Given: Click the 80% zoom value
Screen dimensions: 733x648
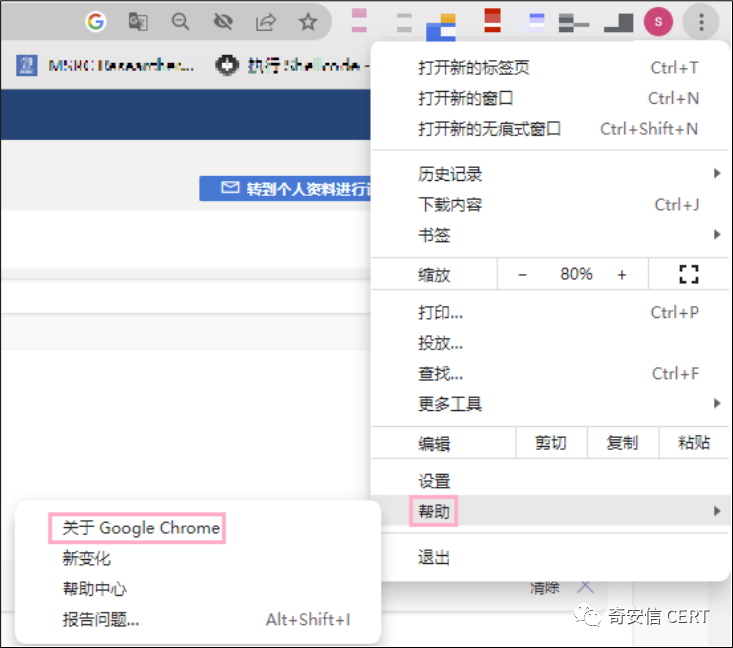Looking at the screenshot, I should (x=576, y=274).
